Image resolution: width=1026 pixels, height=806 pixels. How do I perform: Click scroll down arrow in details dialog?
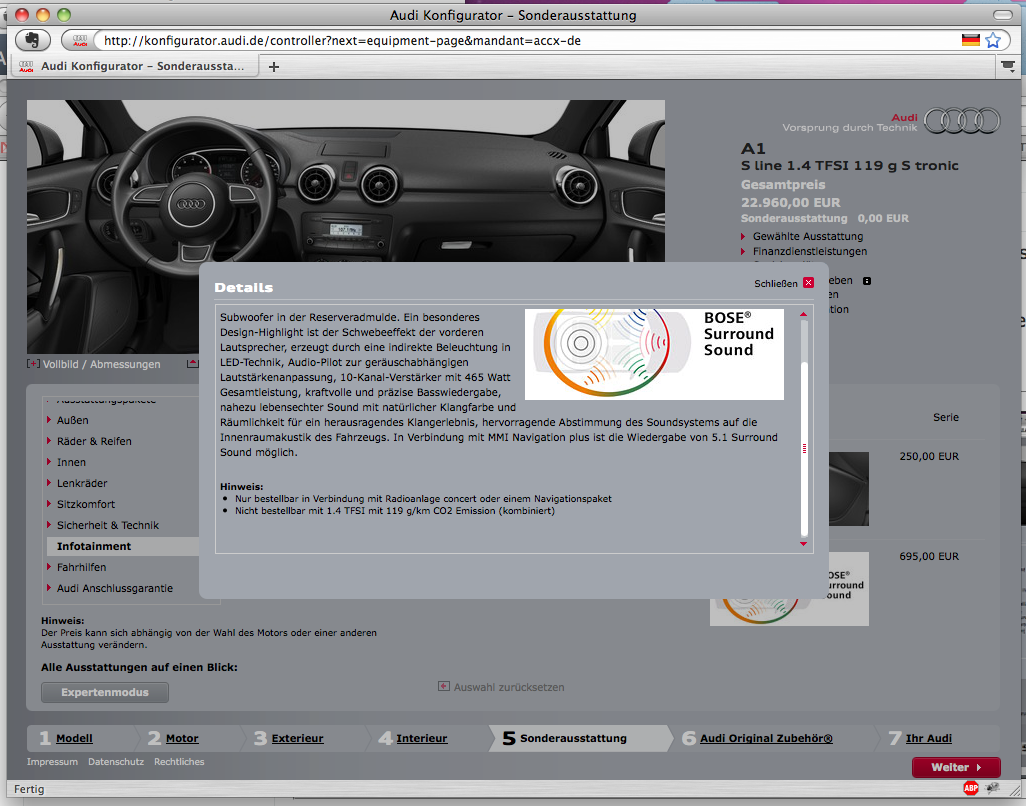(x=804, y=544)
